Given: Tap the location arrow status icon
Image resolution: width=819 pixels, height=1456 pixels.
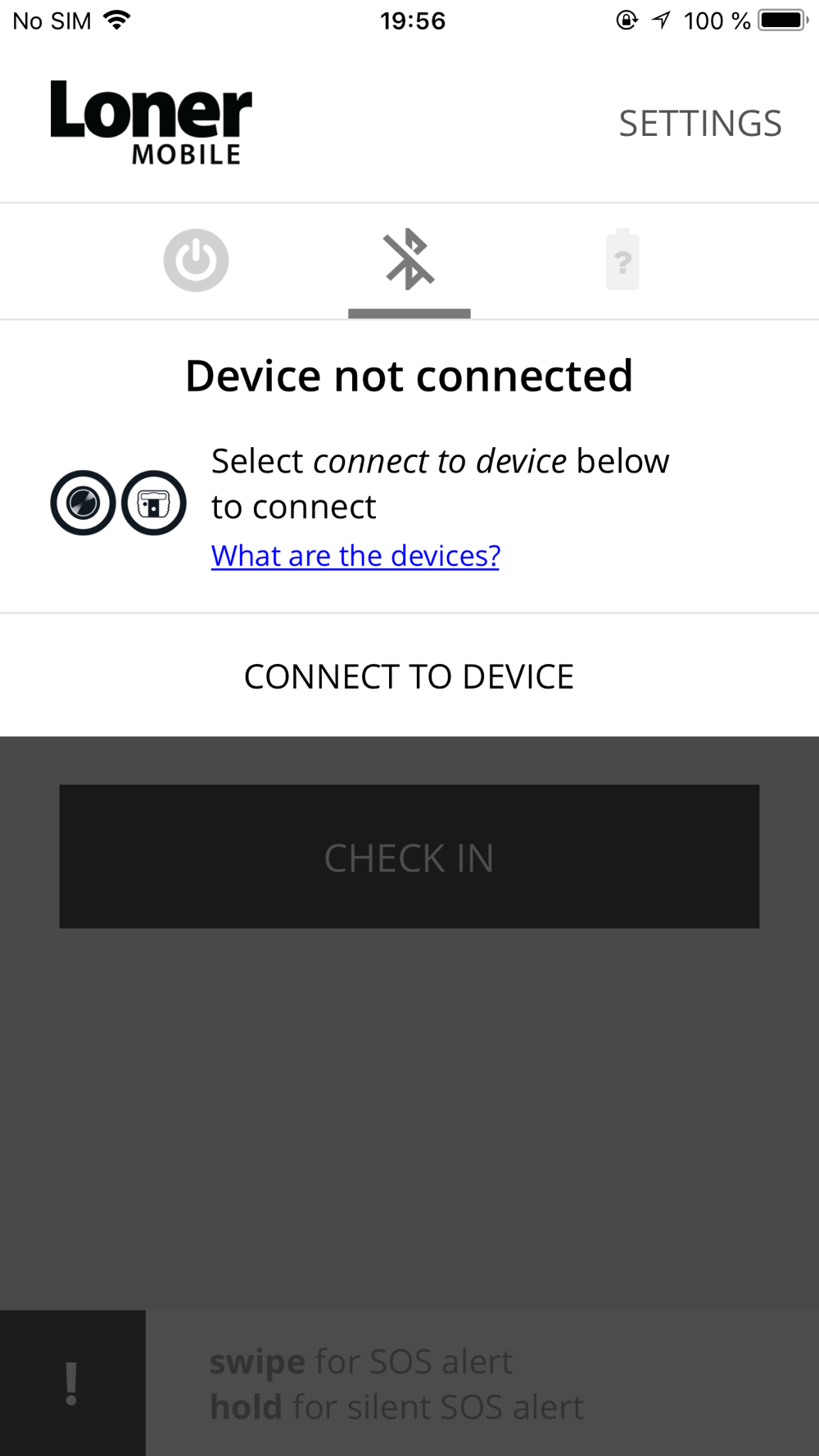Looking at the screenshot, I should (662, 20).
